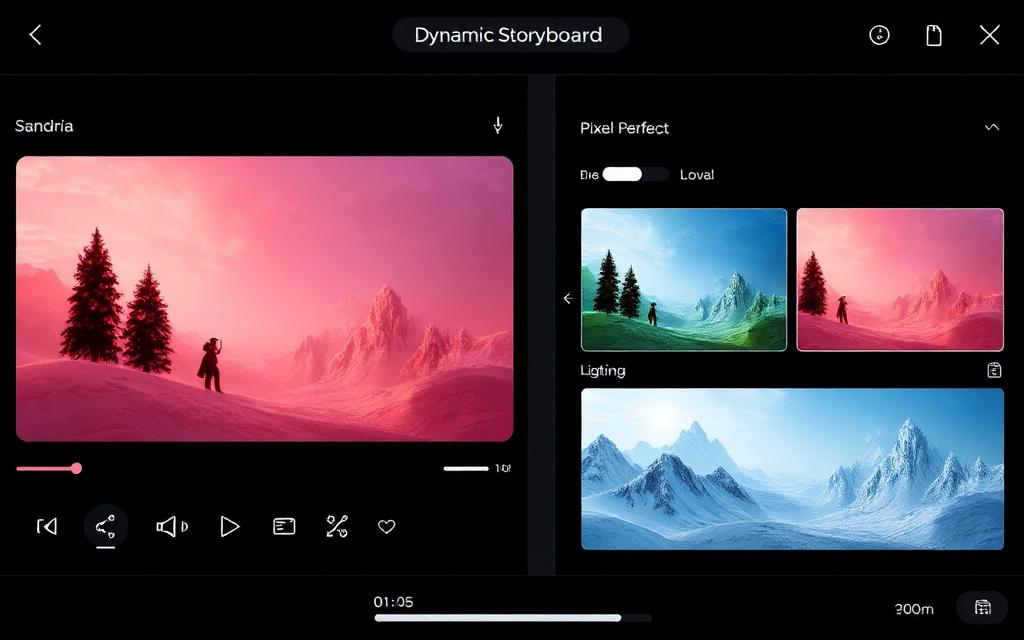Click the Pixel Perfect heading
The image size is (1024, 640).
[624, 128]
